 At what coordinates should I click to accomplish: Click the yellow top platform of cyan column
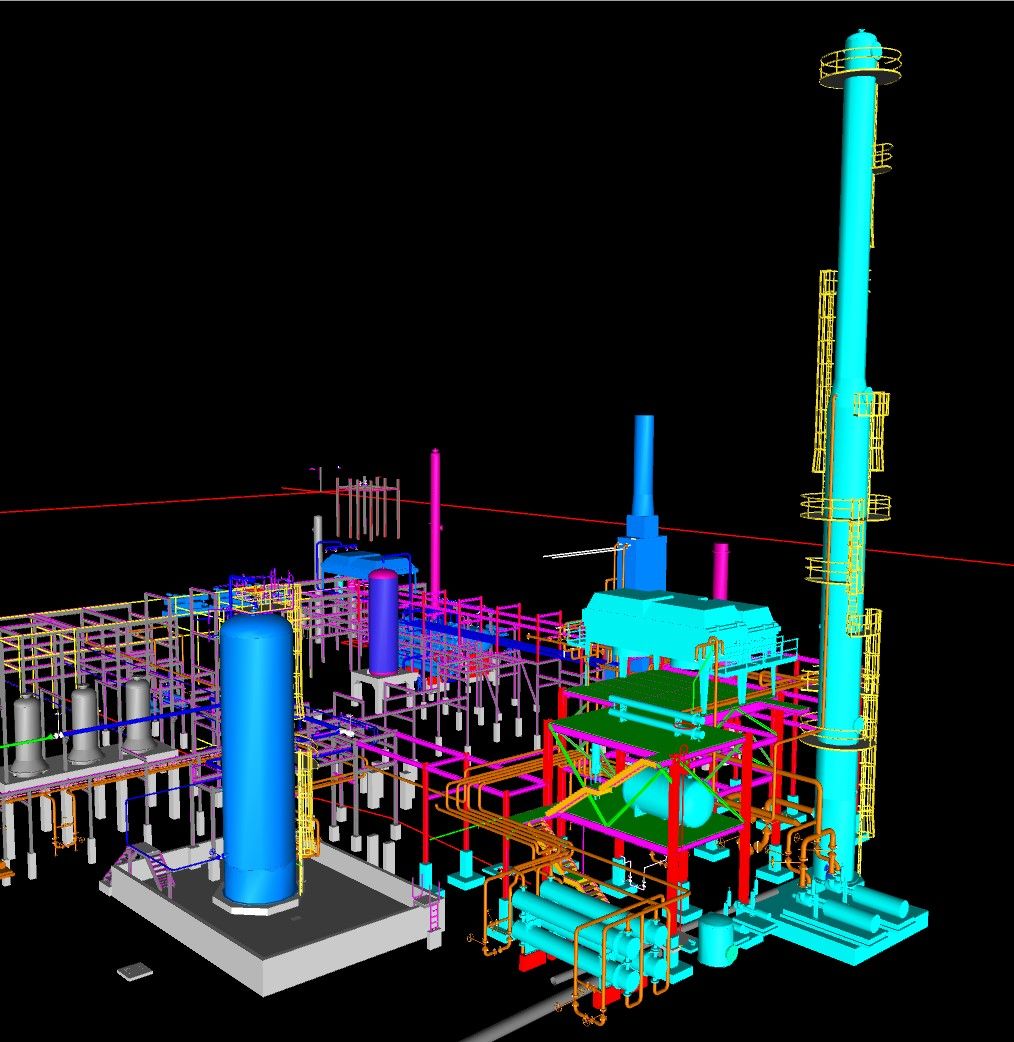click(x=860, y=63)
